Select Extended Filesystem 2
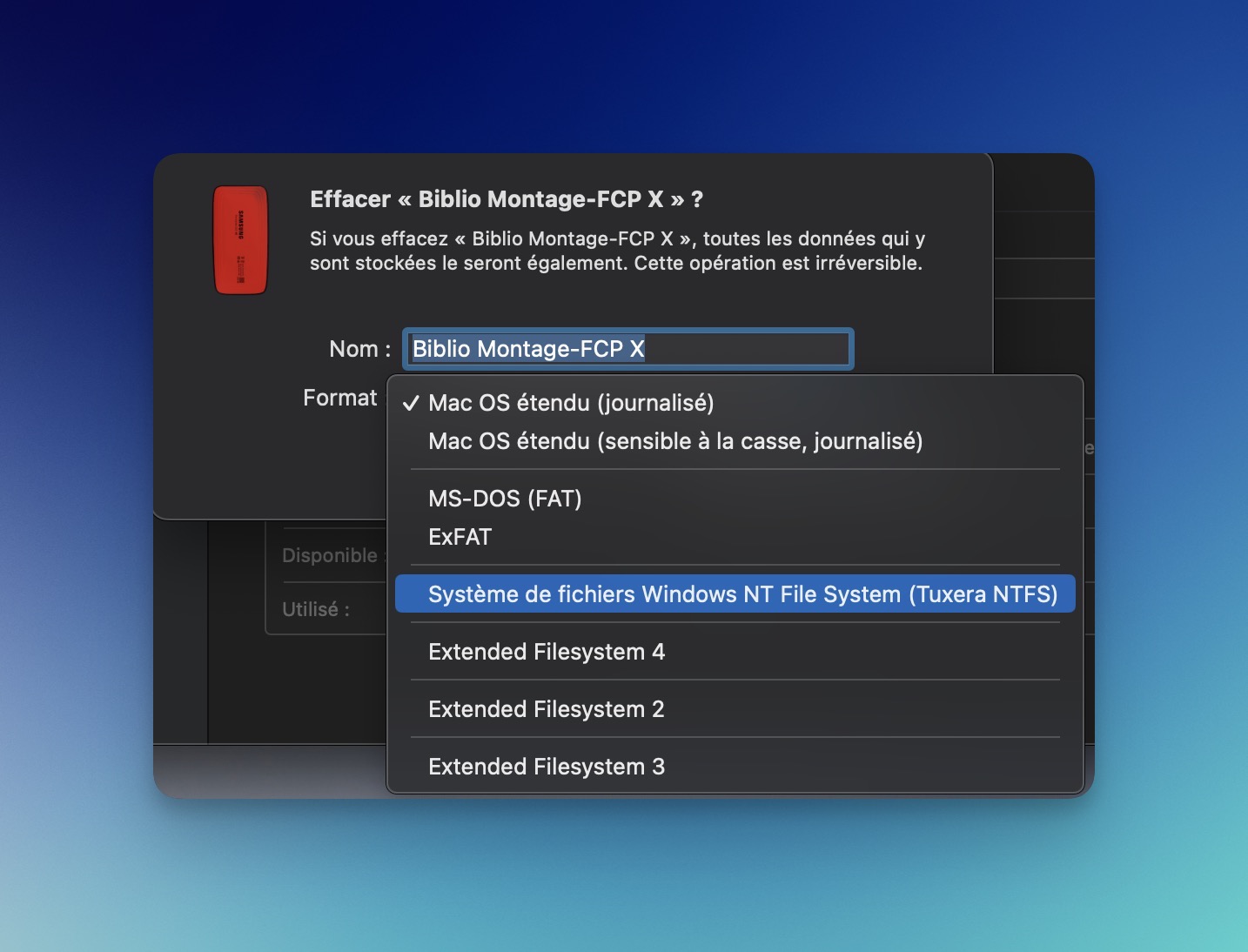 tap(735, 709)
